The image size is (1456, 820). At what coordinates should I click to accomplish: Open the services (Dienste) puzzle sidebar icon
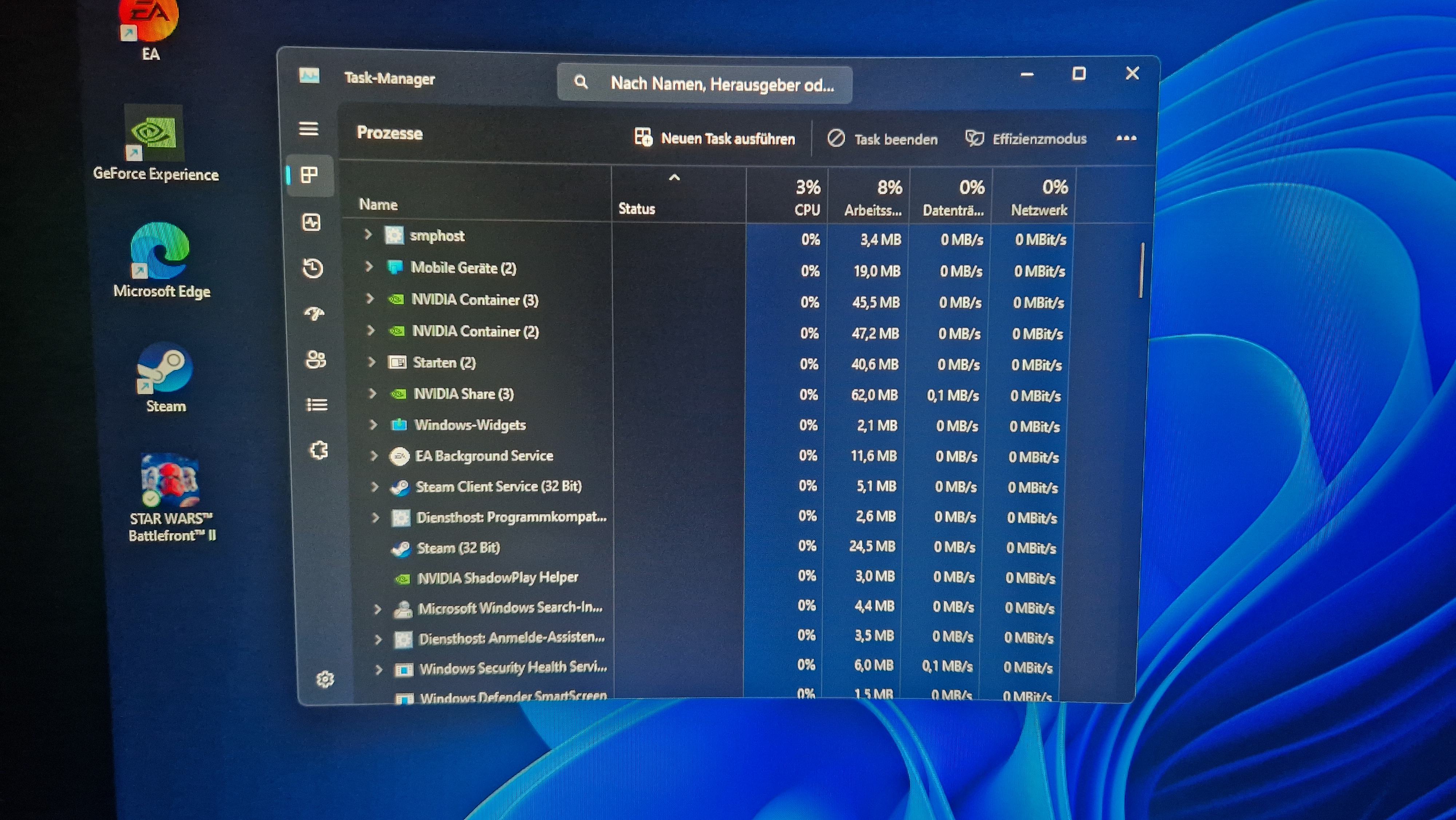click(x=319, y=450)
